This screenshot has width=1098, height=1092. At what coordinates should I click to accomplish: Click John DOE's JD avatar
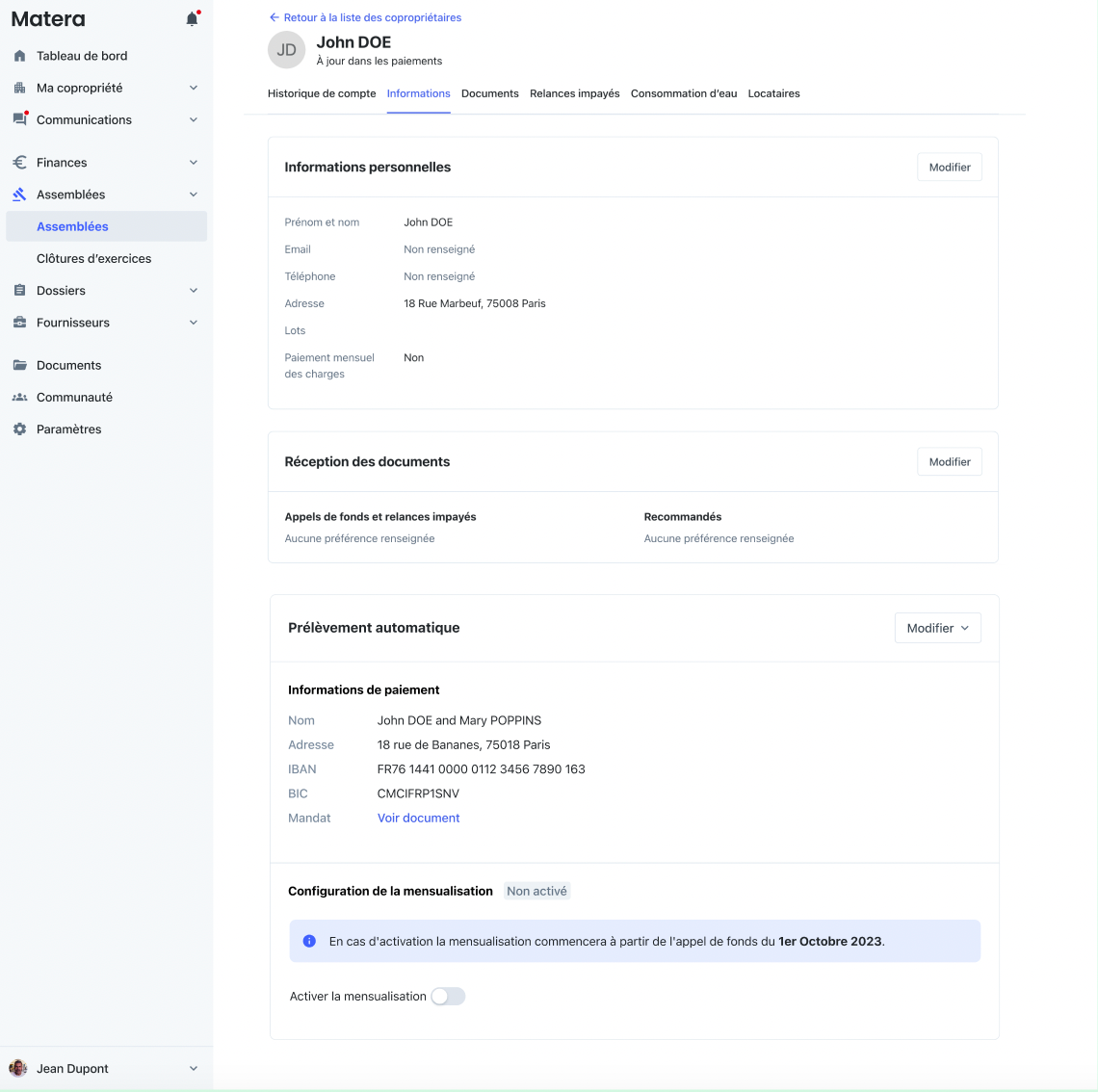pyautogui.click(x=286, y=50)
